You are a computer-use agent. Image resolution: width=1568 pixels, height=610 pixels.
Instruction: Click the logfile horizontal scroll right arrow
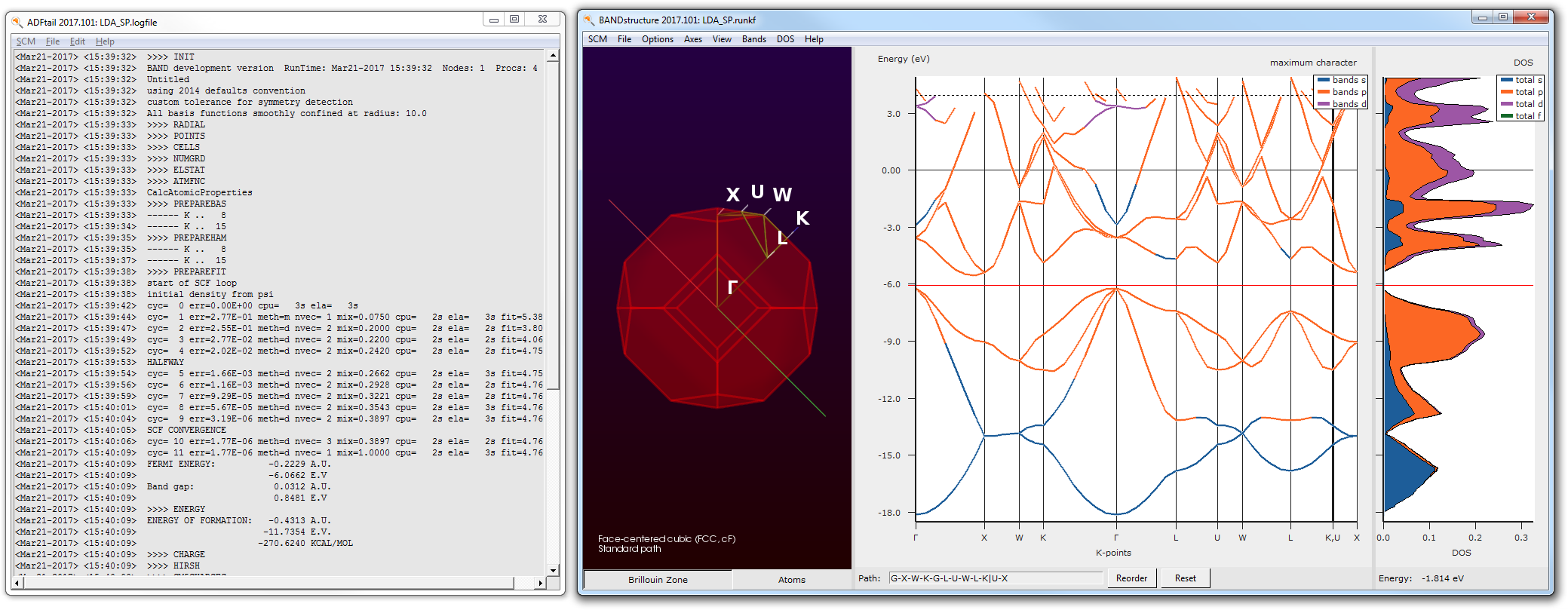coord(540,583)
